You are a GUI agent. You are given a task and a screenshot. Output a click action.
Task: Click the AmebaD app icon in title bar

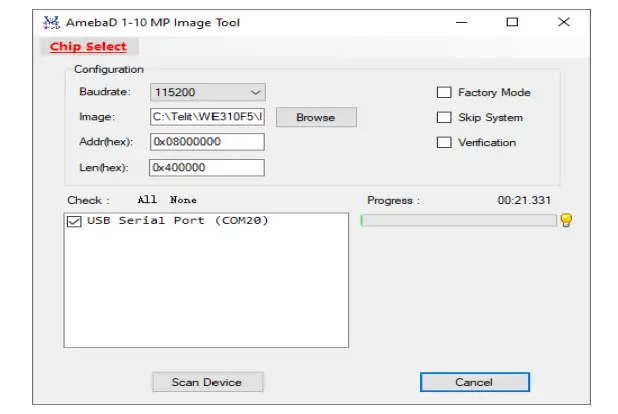[x=51, y=22]
